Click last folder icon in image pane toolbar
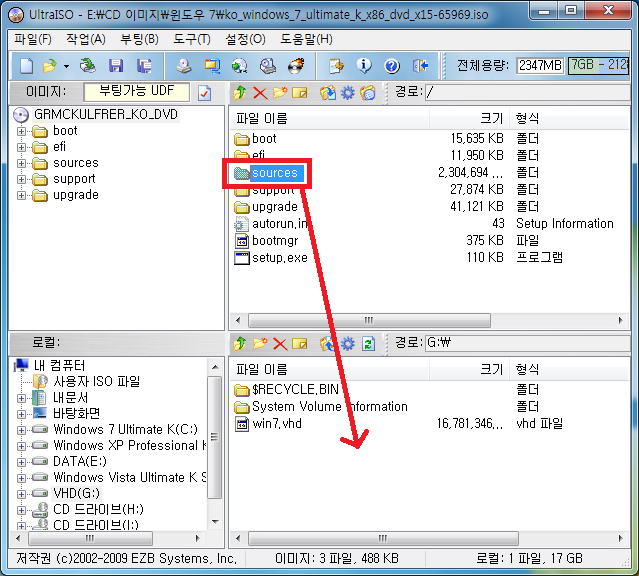This screenshot has height=576, width=639. [368, 93]
